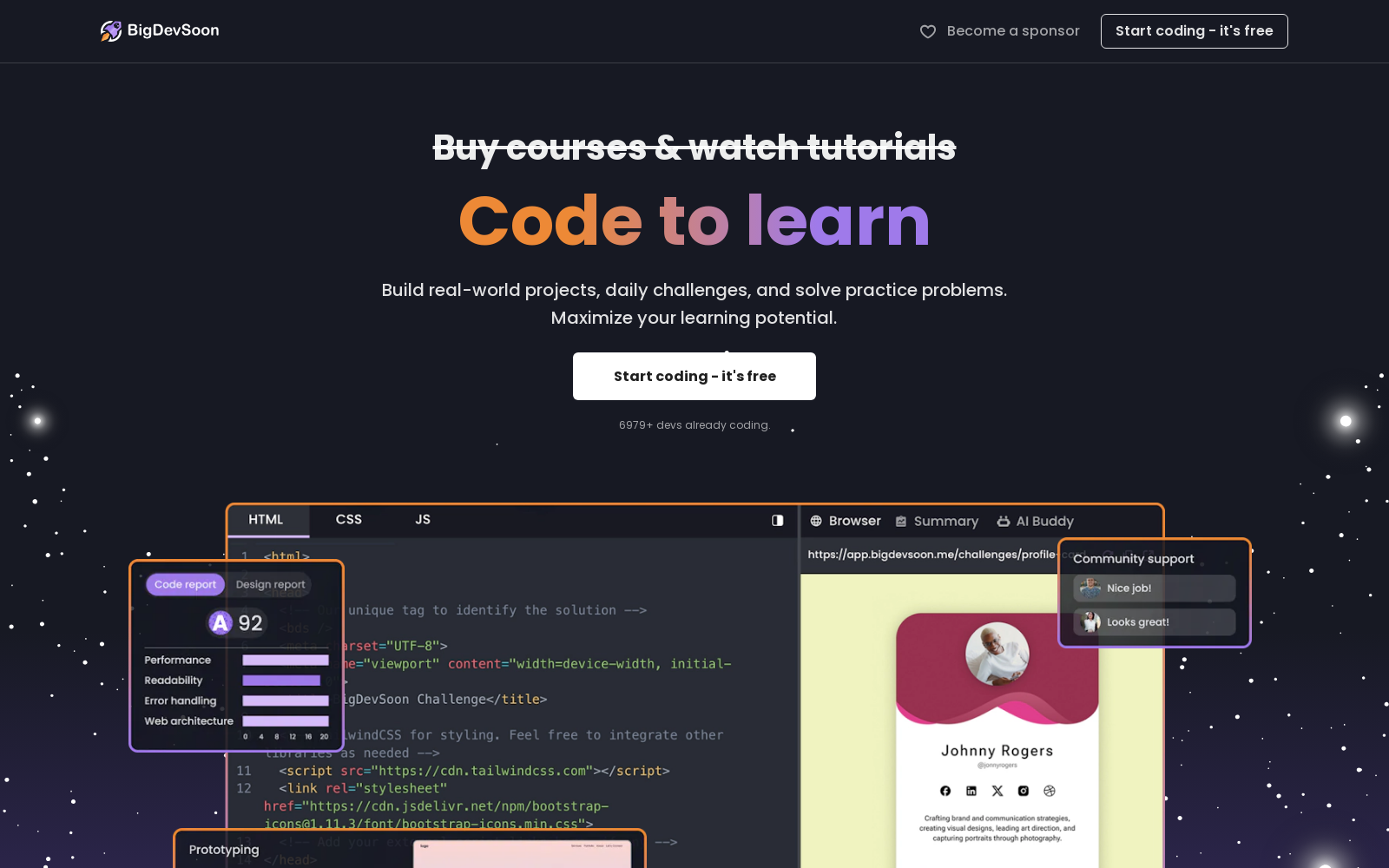The height and width of the screenshot is (868, 1389).
Task: Click the "Code to learn" headline
Action: 694,220
